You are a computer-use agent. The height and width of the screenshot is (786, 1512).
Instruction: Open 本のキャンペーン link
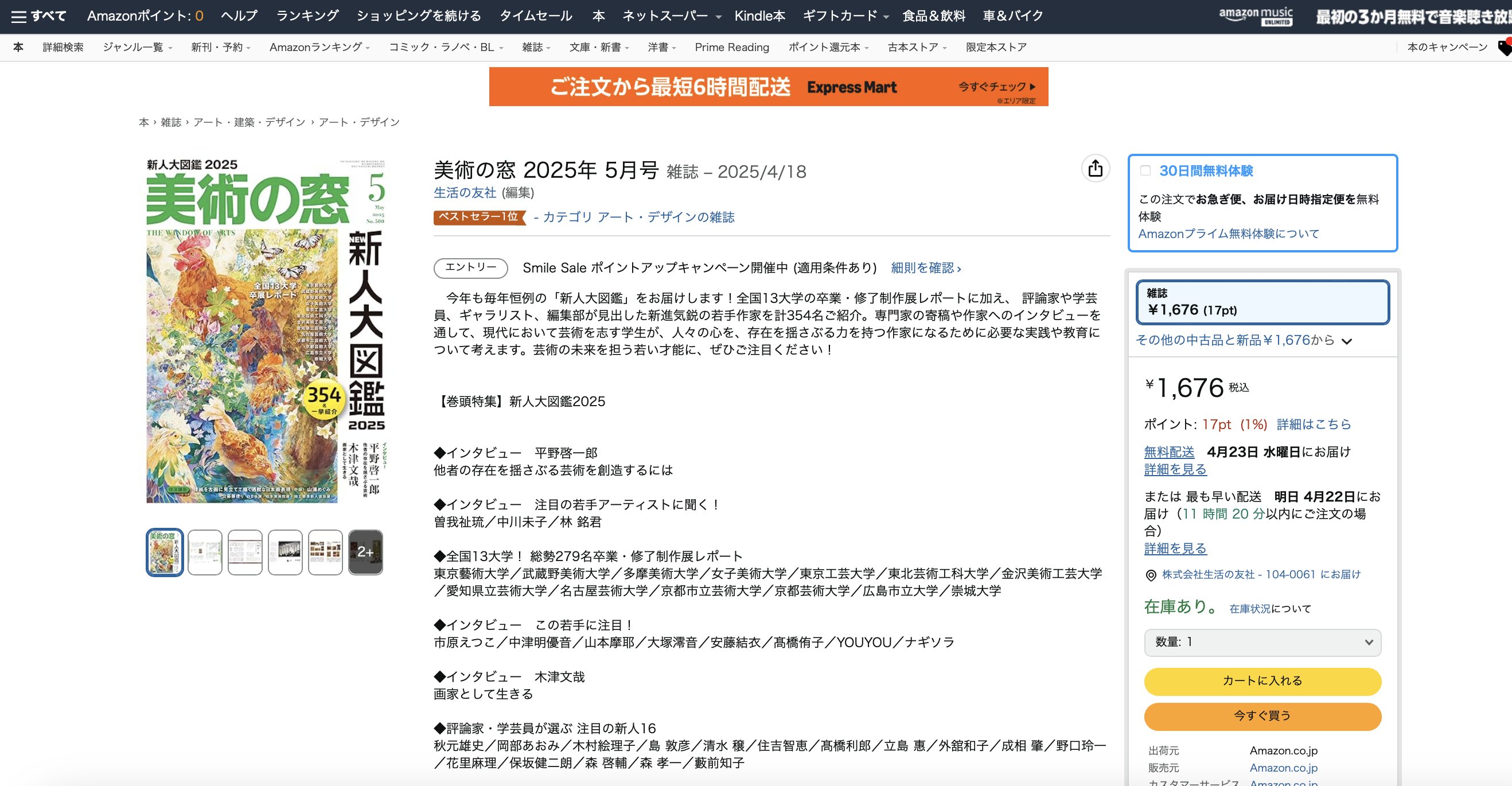pyautogui.click(x=1447, y=47)
